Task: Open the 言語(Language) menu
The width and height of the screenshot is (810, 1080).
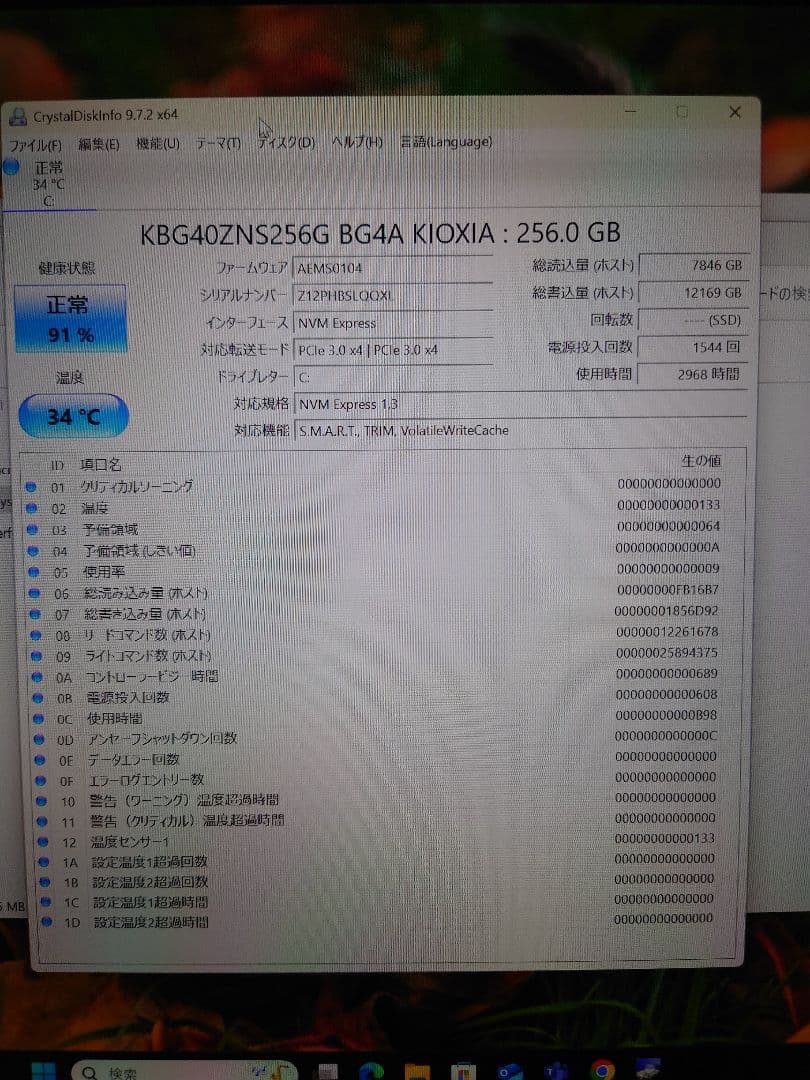Action: coord(446,142)
